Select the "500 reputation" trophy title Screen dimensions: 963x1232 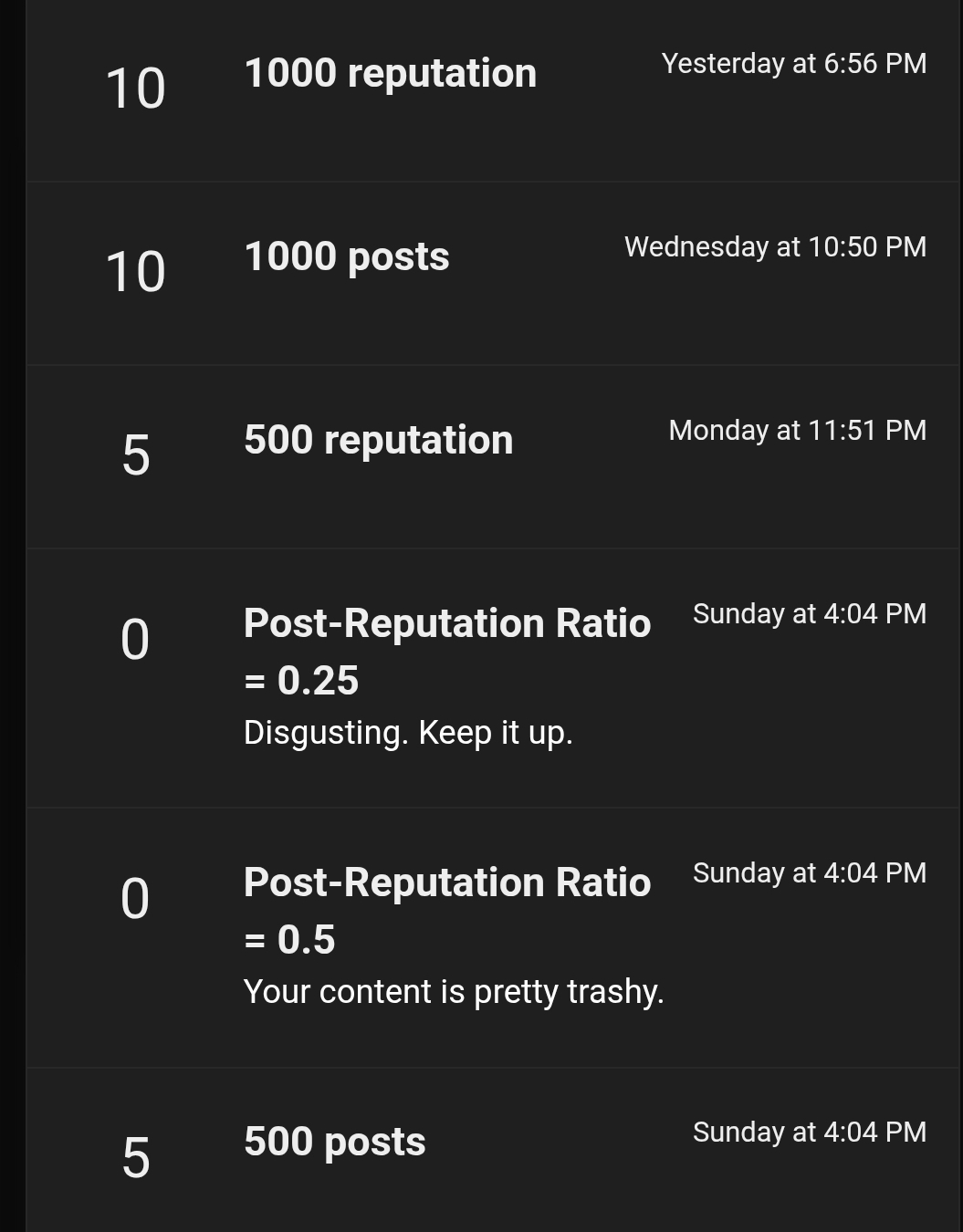(378, 441)
